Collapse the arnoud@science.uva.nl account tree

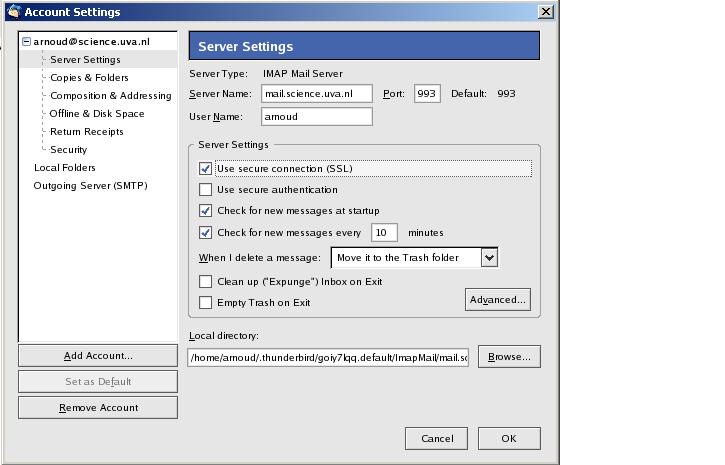coord(27,42)
